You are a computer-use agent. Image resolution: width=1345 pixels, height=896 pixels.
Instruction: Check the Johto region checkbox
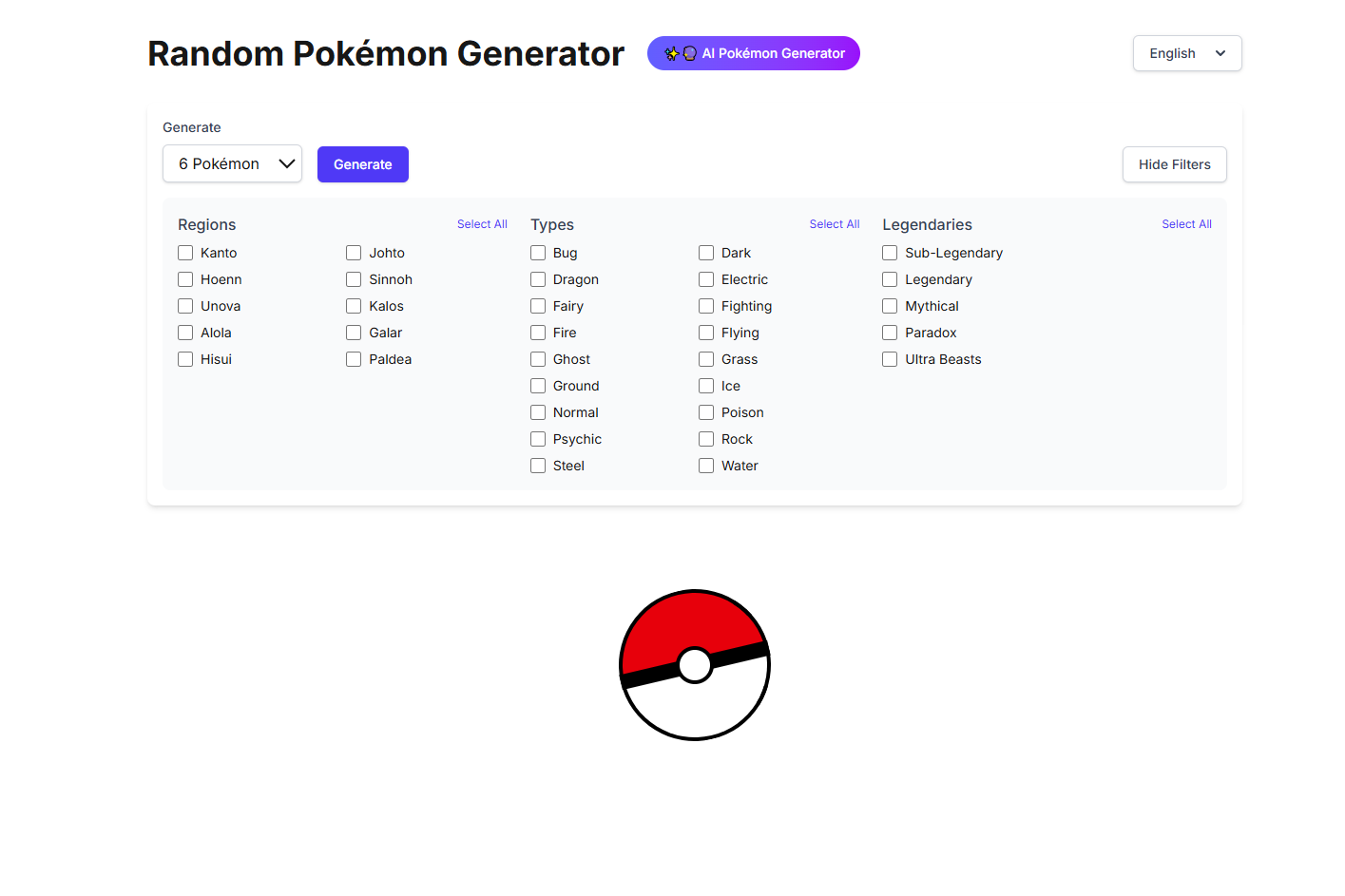[x=354, y=253]
